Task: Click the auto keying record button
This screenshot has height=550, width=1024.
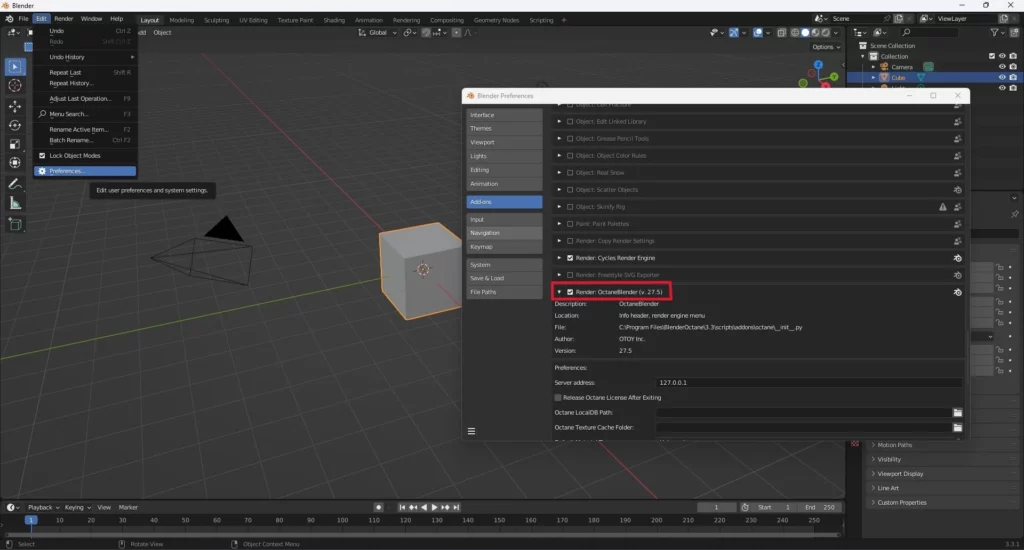Action: point(378,508)
